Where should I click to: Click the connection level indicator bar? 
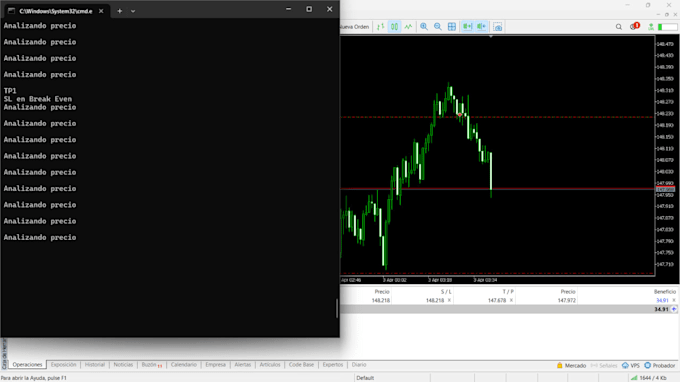pos(667,27)
